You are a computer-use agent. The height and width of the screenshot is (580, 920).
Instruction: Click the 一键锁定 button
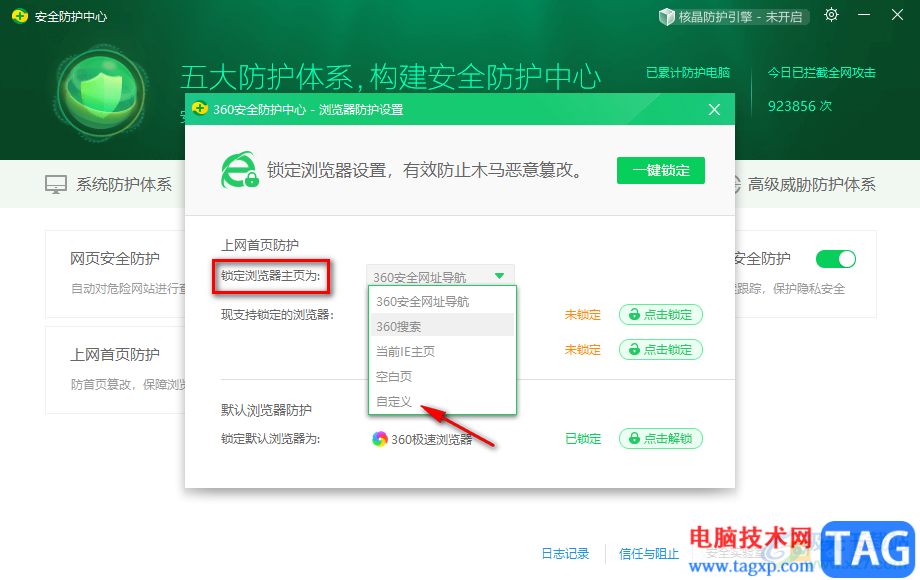[661, 171]
